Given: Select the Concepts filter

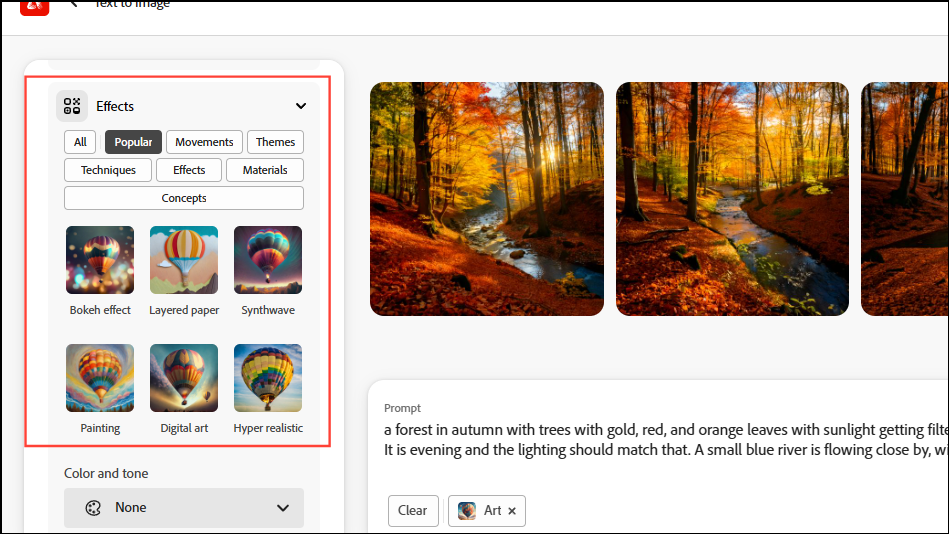Looking at the screenshot, I should point(184,198).
